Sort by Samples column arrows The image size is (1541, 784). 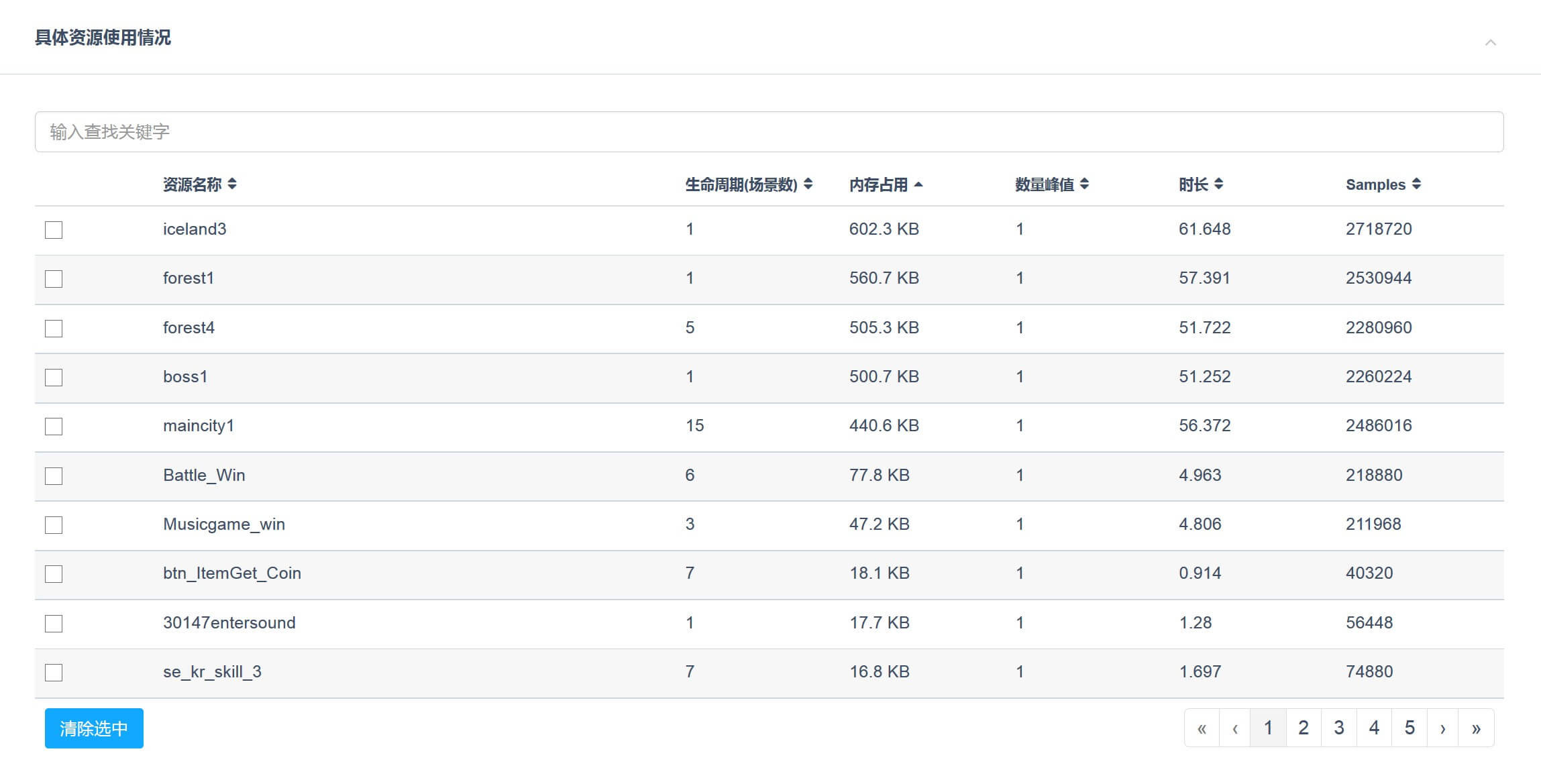1416,184
